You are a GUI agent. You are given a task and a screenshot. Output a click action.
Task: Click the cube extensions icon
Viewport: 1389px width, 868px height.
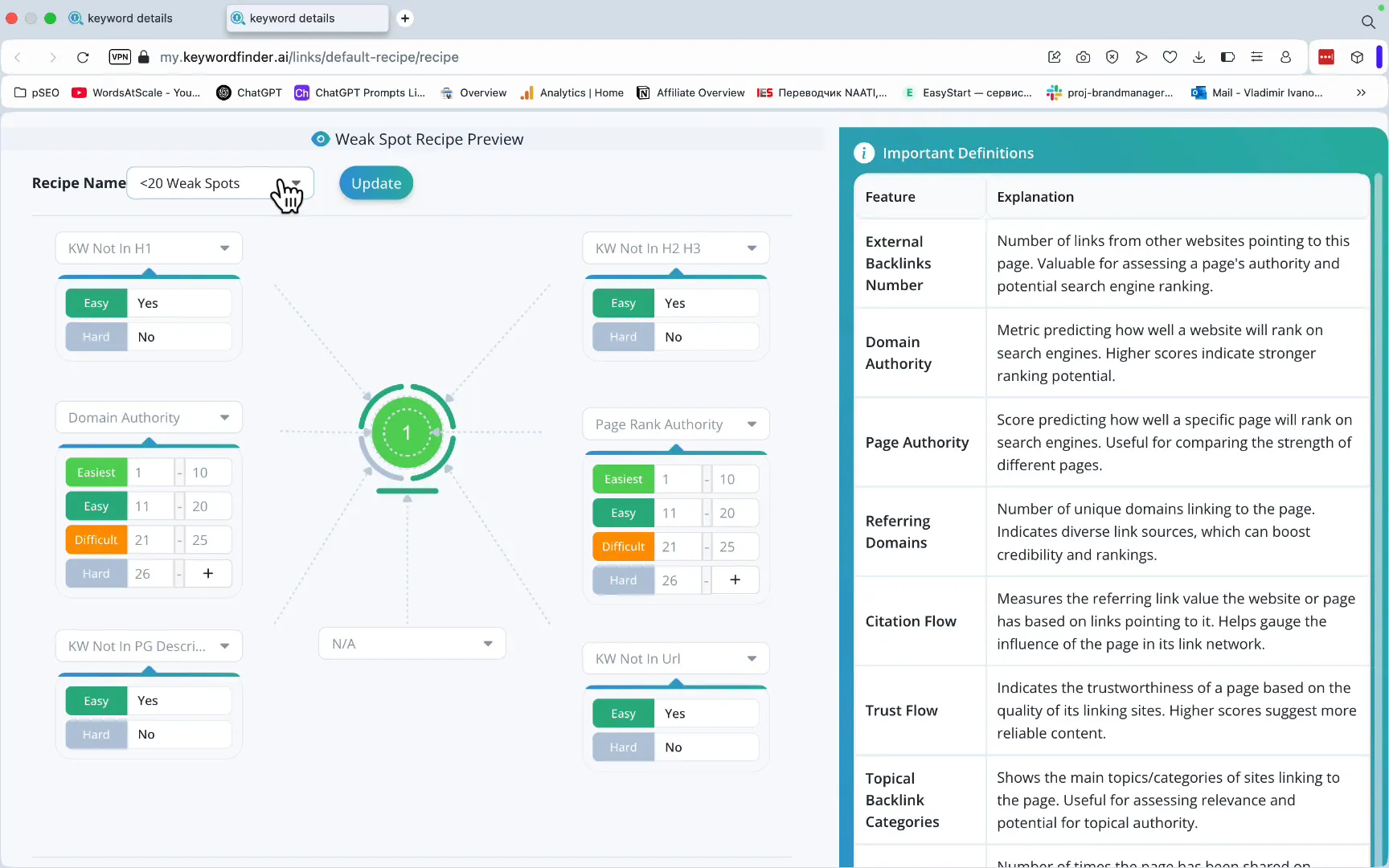coord(1357,57)
